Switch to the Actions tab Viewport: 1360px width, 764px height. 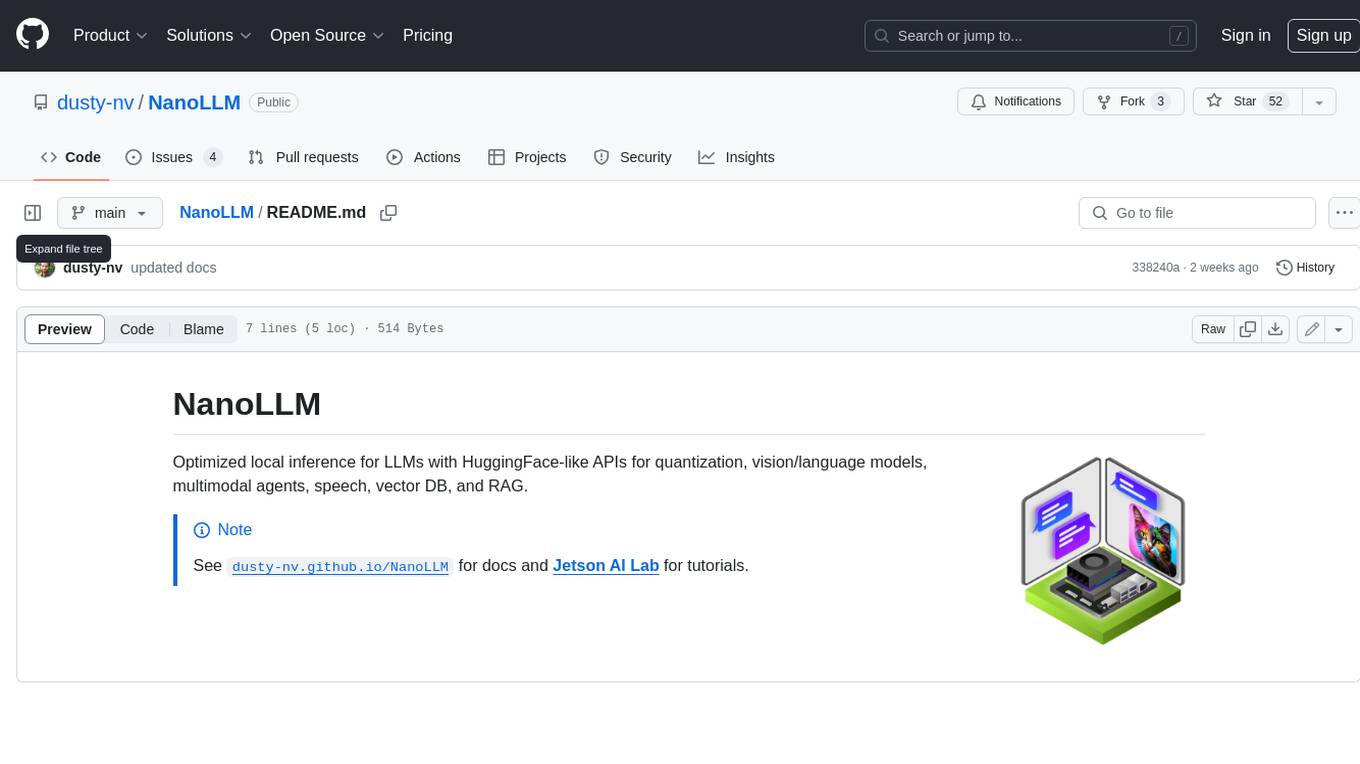[423, 157]
